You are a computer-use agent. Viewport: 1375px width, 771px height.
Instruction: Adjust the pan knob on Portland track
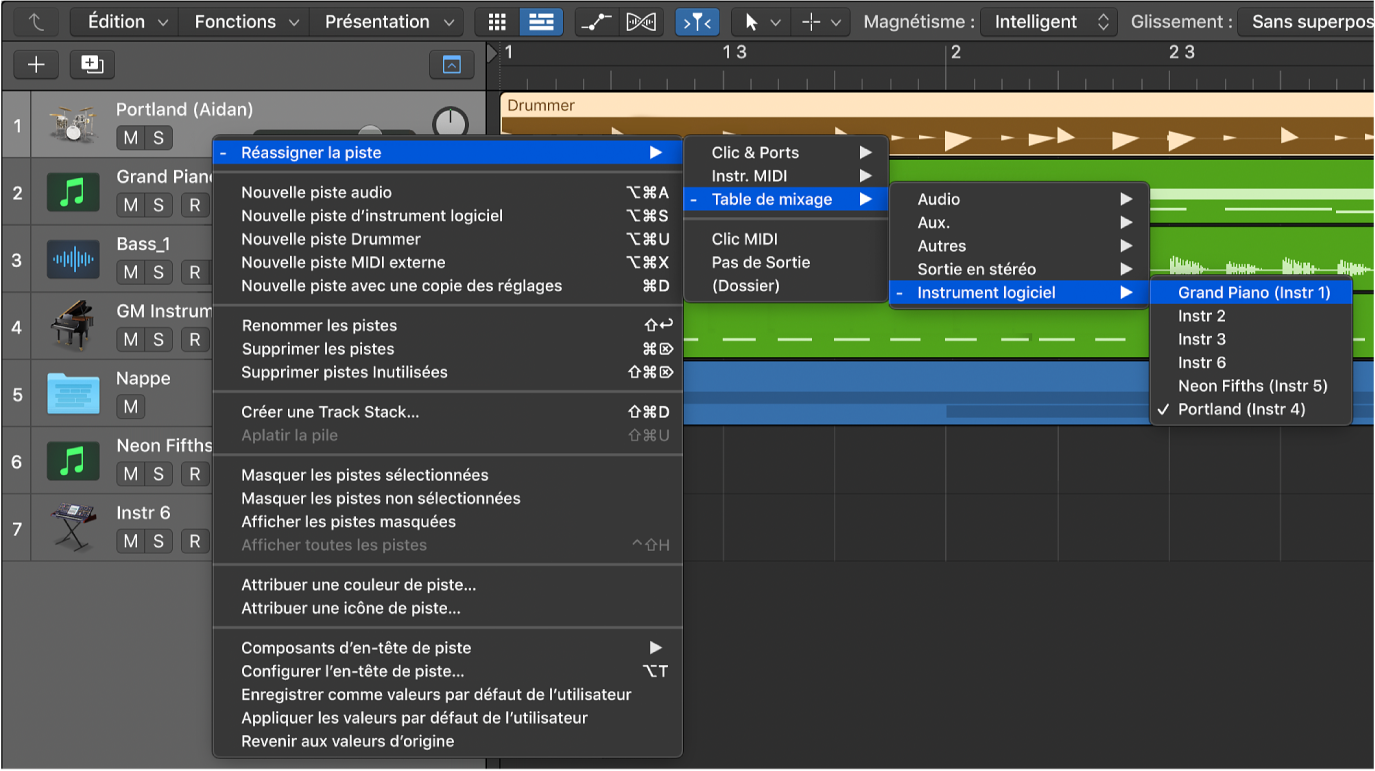(450, 119)
